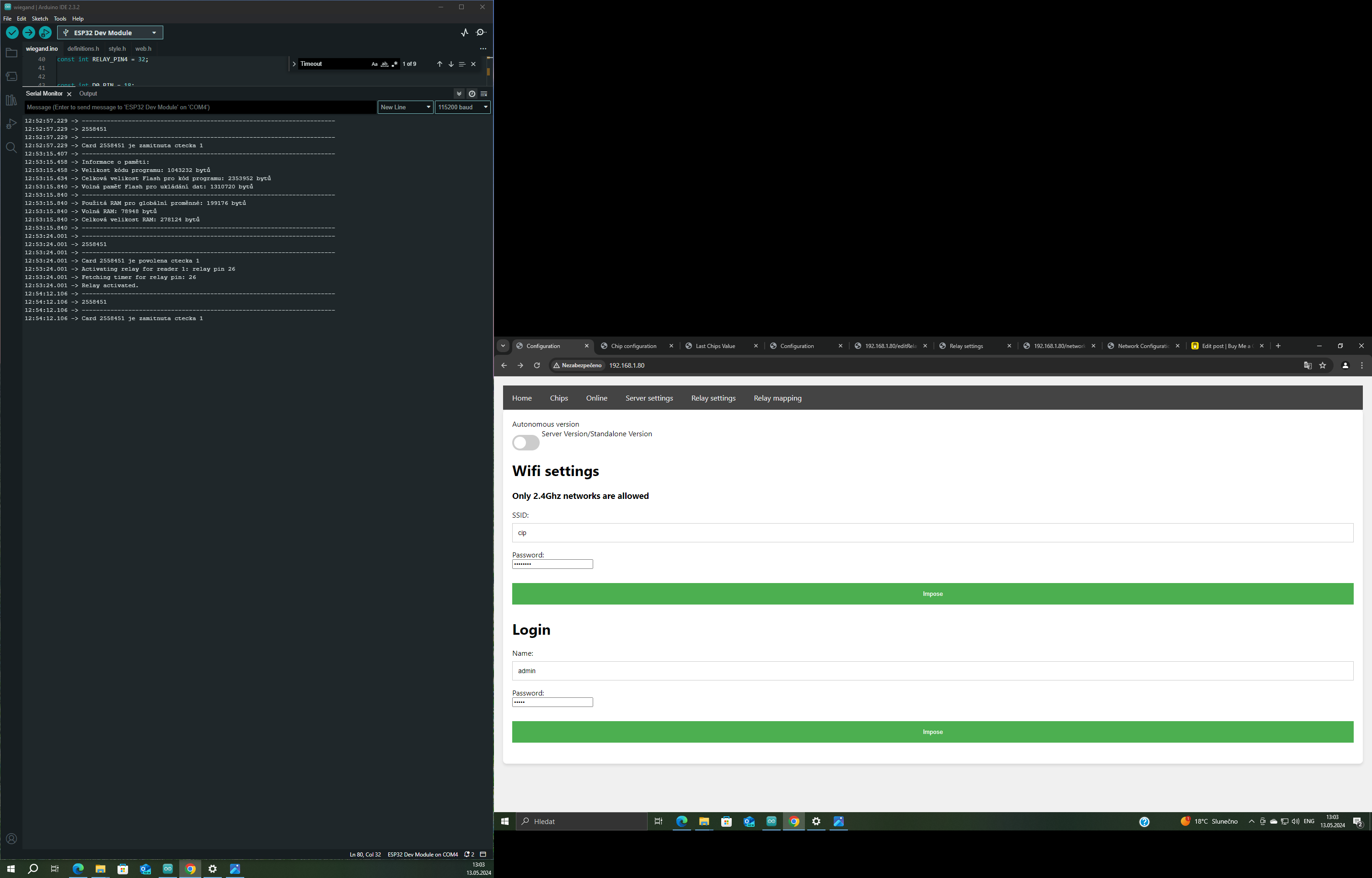Open the Chrome profile icon
The height and width of the screenshot is (878, 1372).
[x=1345, y=365]
